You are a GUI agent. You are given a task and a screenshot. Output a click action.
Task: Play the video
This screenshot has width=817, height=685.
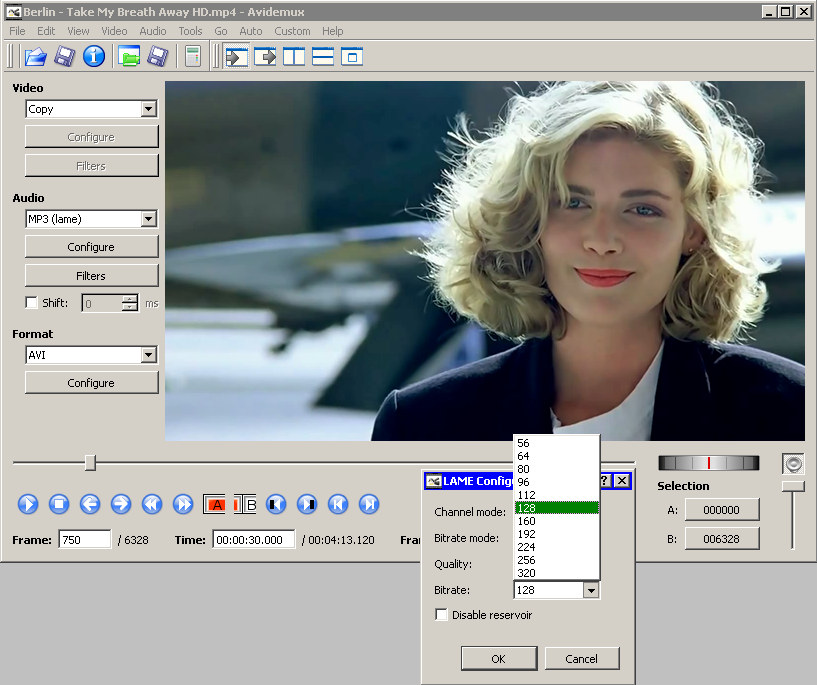coord(28,504)
